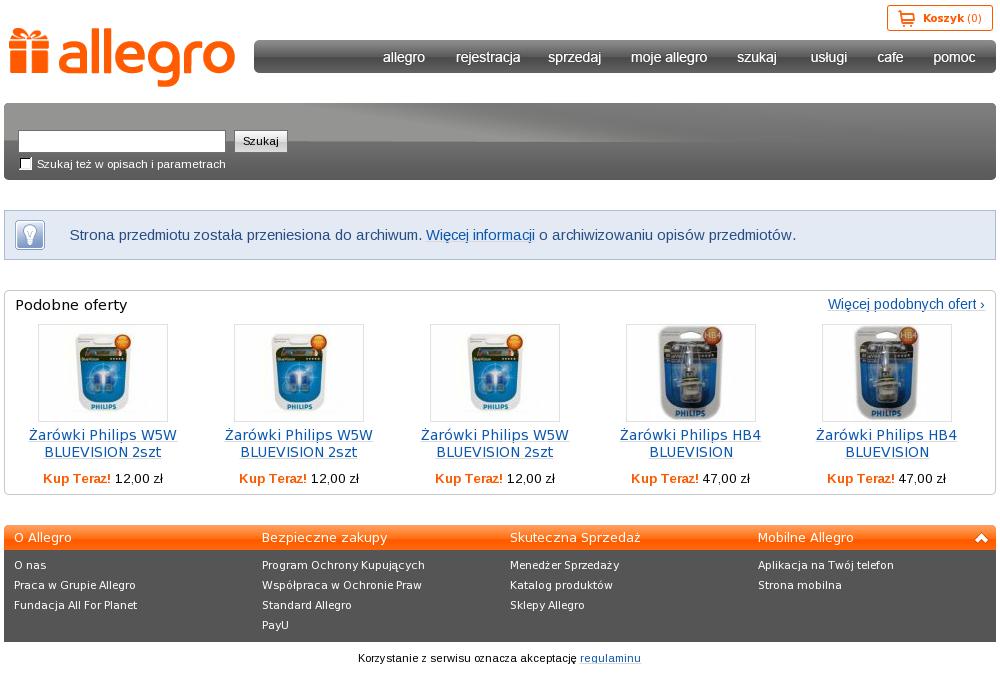Image resolution: width=1000 pixels, height=678 pixels.
Task: Open the rejestracja menu item
Action: click(488, 57)
